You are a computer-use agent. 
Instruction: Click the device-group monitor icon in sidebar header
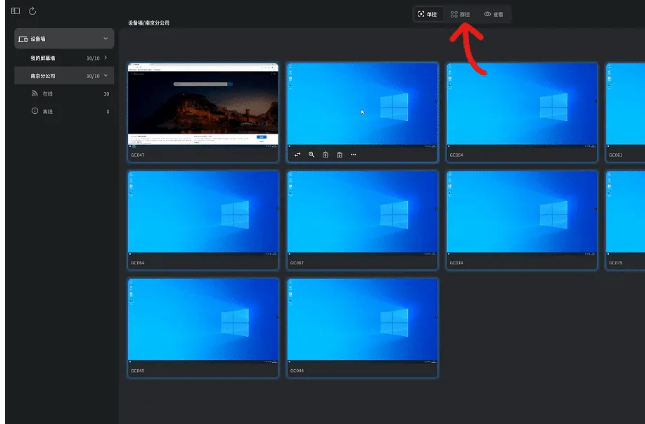(x=23, y=39)
